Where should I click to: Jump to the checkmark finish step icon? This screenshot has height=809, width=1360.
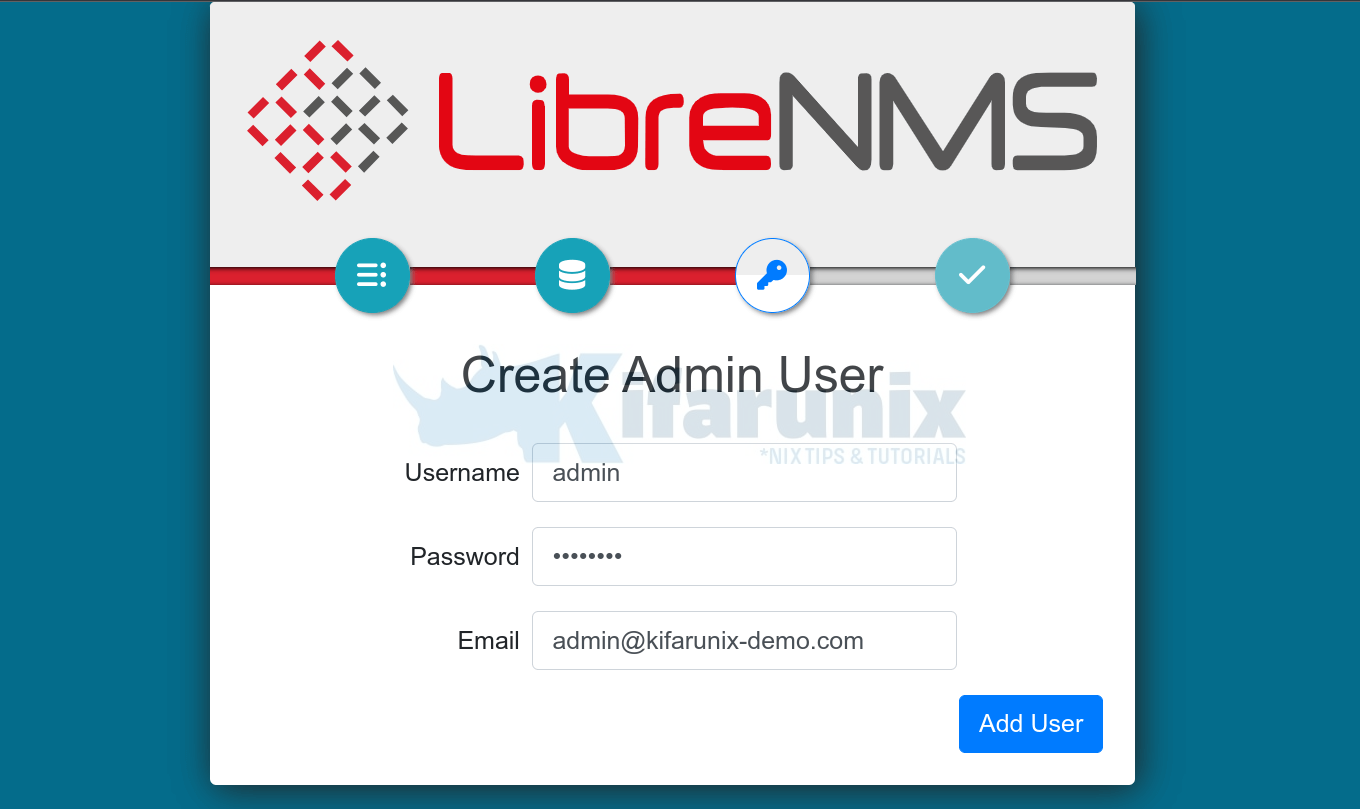(972, 275)
